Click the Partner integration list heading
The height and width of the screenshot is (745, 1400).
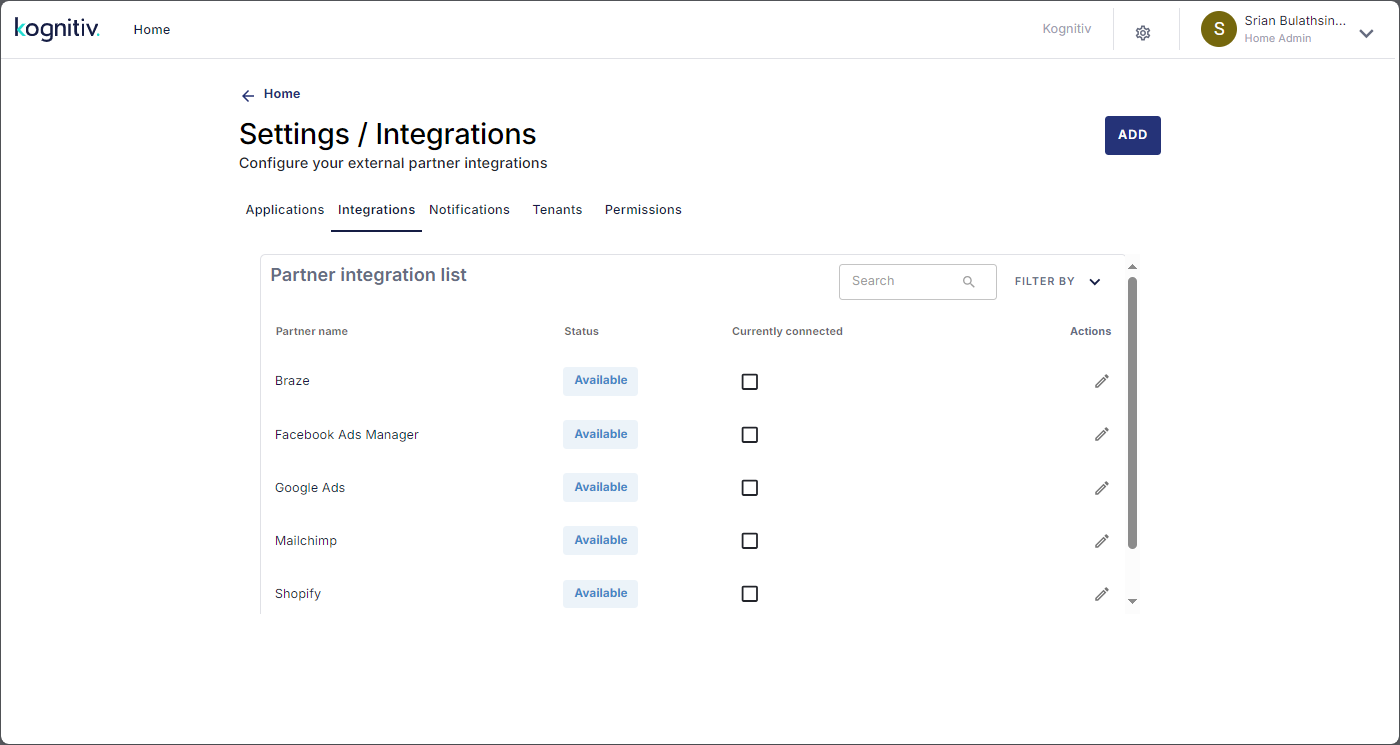[x=369, y=275]
